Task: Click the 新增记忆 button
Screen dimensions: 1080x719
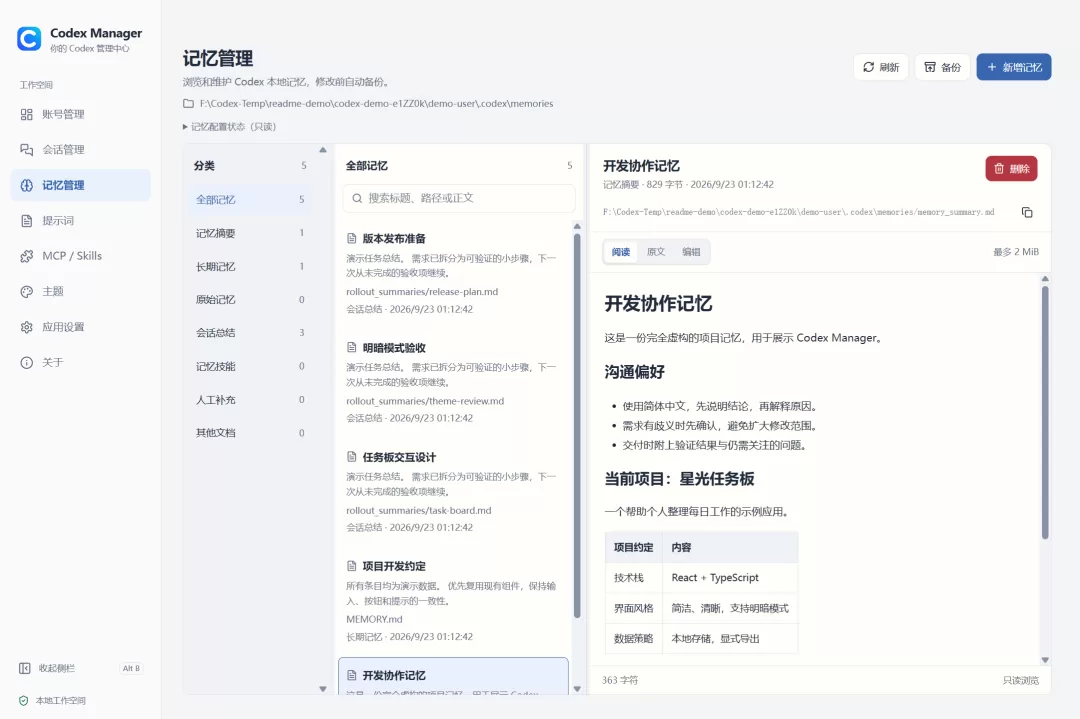Action: (1014, 67)
